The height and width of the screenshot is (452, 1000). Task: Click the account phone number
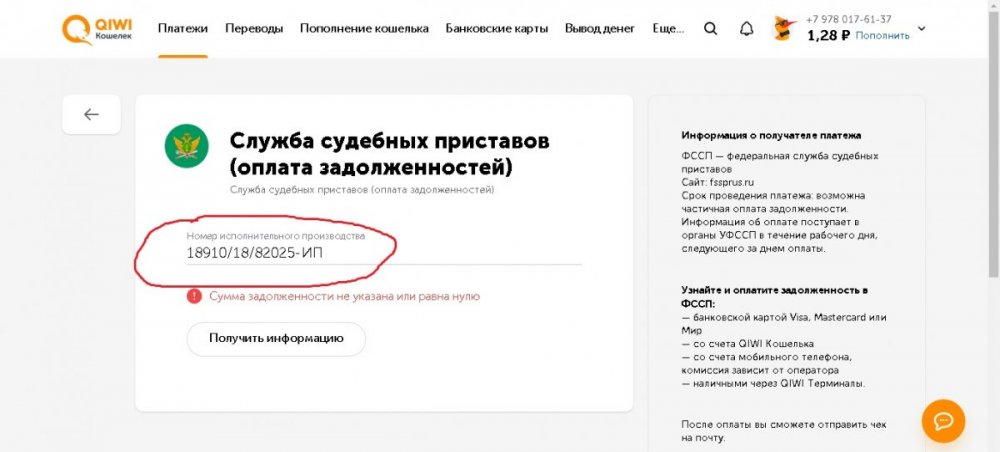point(849,19)
